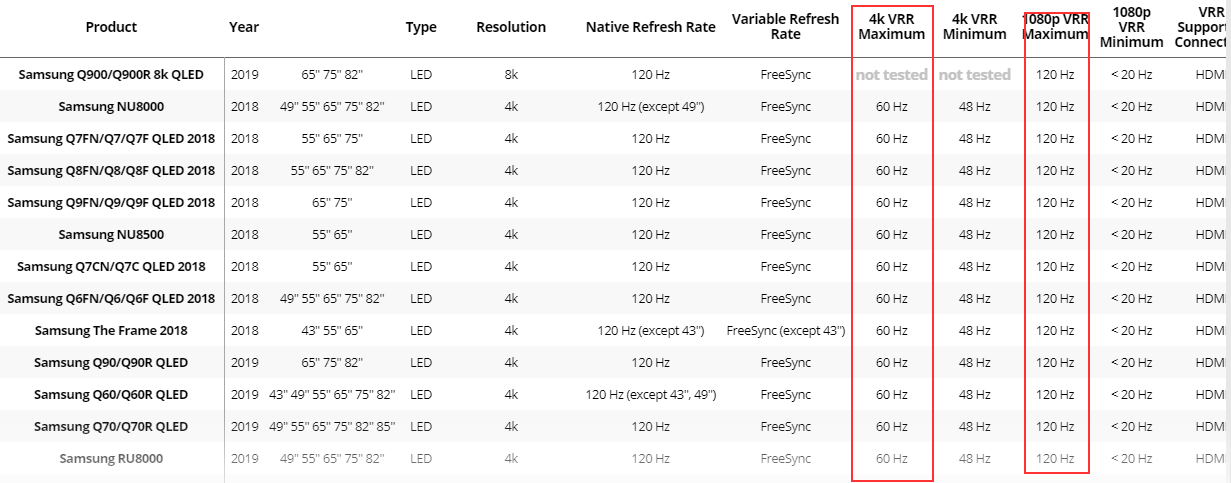Sort table by Product column header
The width and height of the screenshot is (1231, 483).
111,27
